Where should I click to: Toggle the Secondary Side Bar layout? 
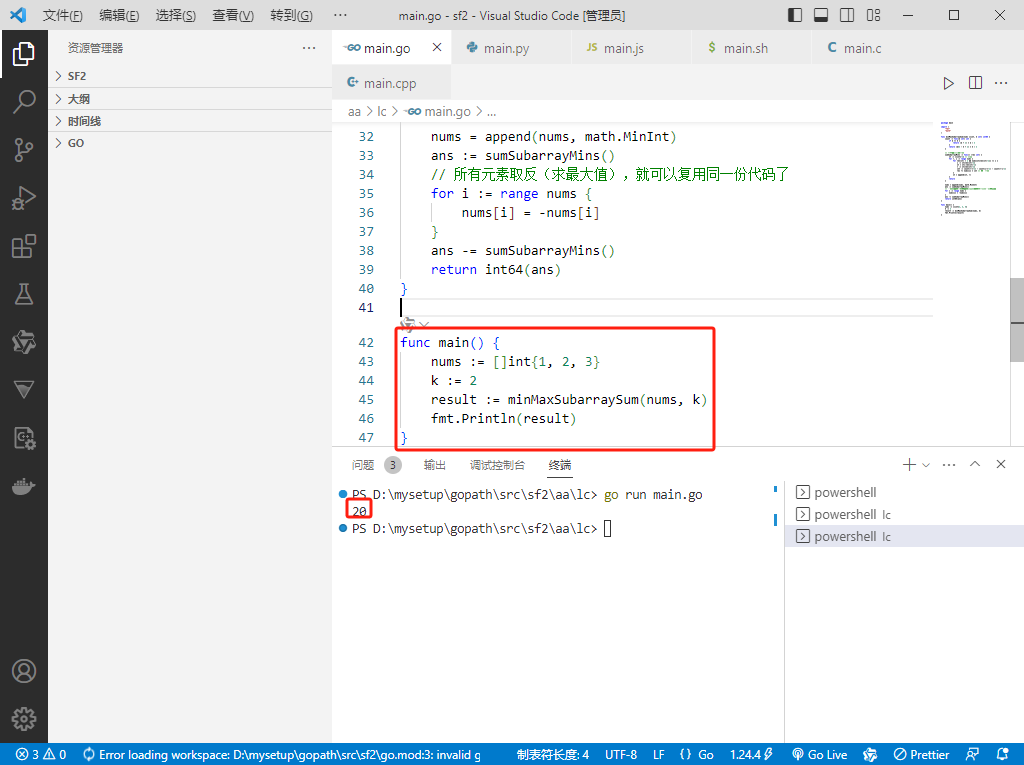(847, 15)
